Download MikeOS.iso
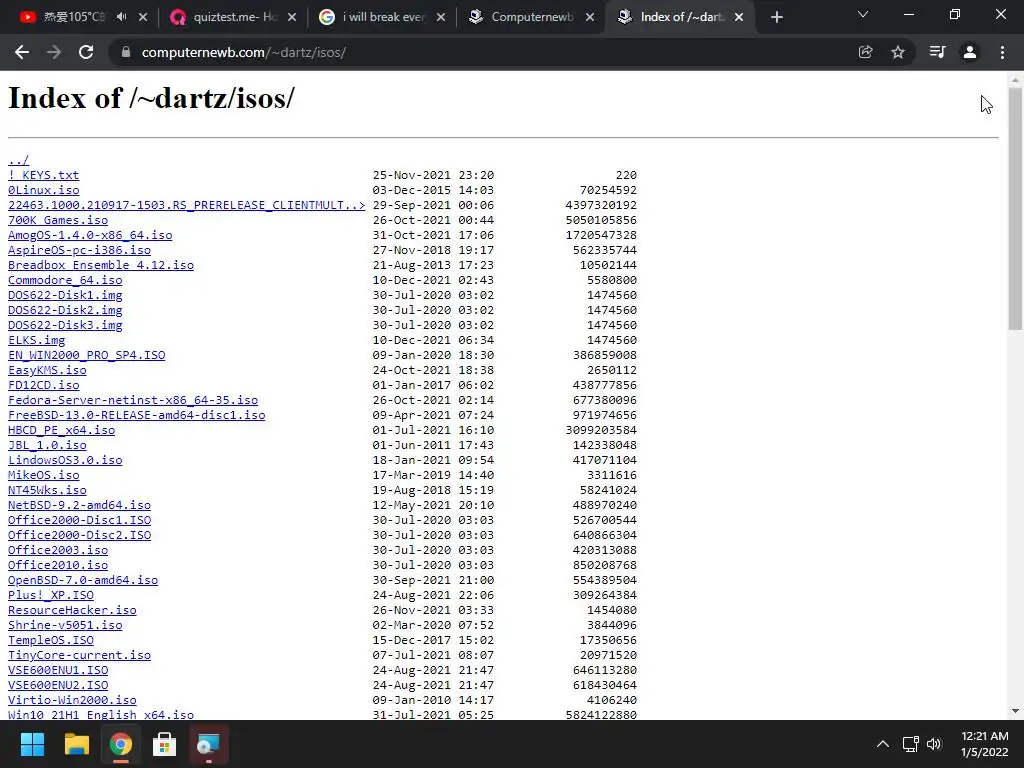This screenshot has height=768, width=1024. tap(44, 475)
